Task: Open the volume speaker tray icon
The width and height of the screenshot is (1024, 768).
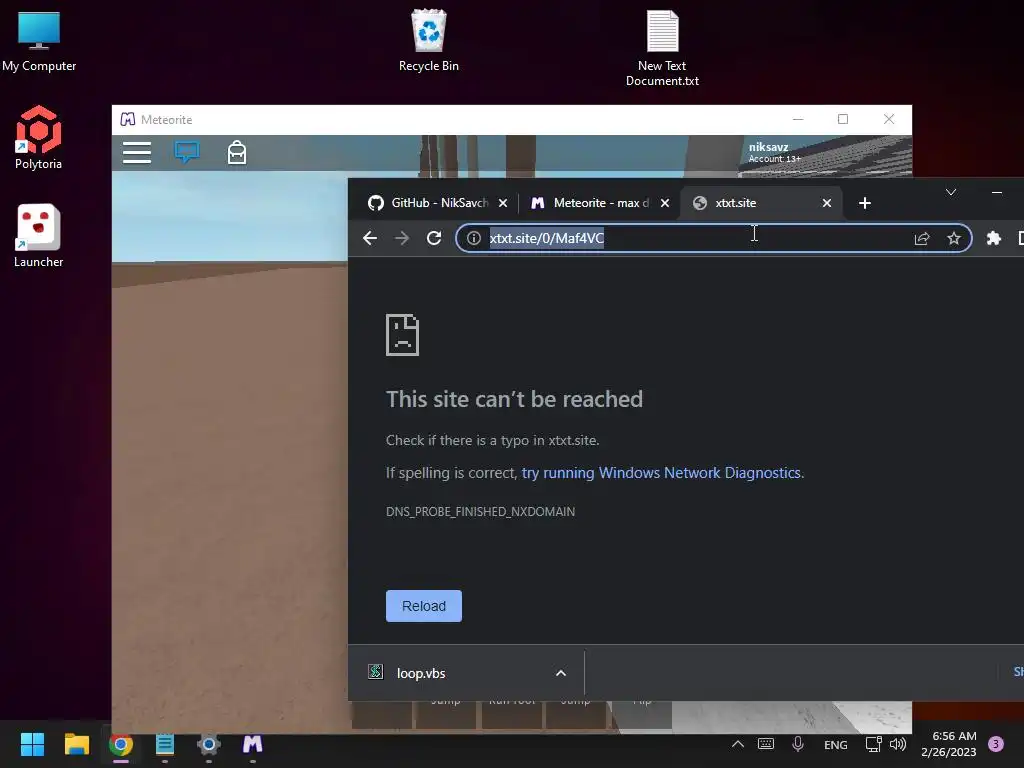Action: (898, 744)
